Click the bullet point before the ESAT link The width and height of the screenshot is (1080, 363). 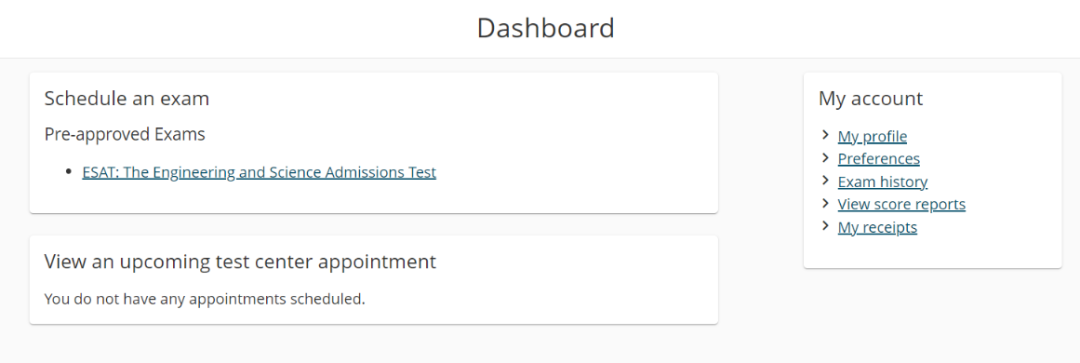point(68,171)
